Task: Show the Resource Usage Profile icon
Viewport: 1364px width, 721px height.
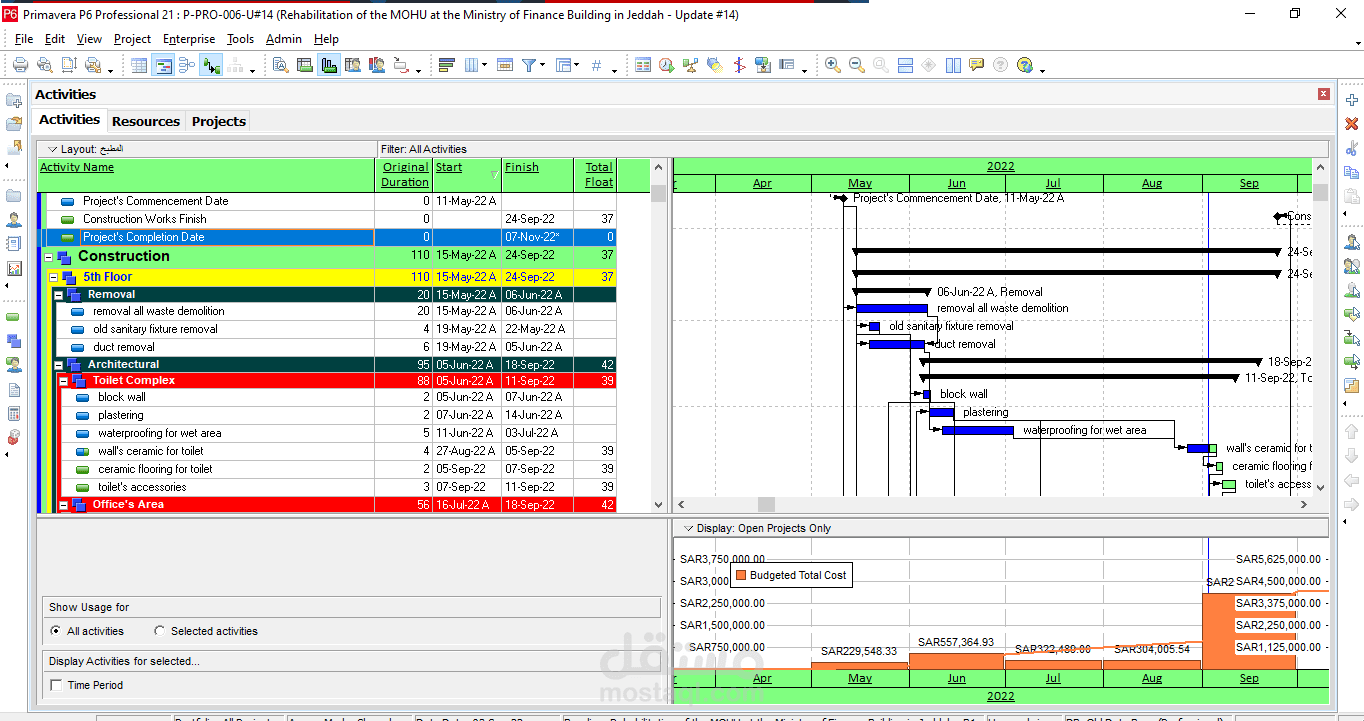Action: [x=377, y=65]
